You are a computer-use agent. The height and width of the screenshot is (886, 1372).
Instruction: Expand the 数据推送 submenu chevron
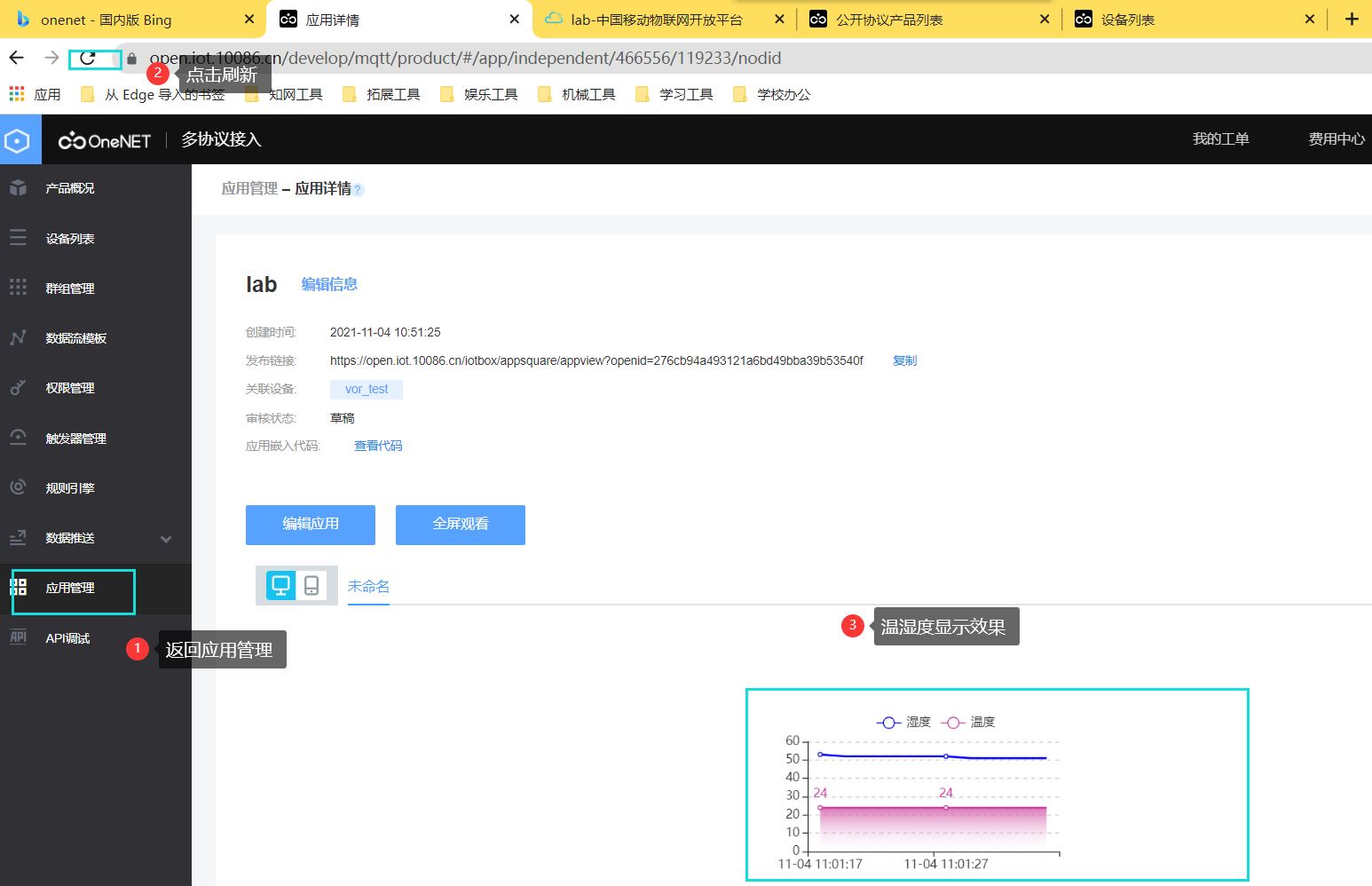point(166,539)
